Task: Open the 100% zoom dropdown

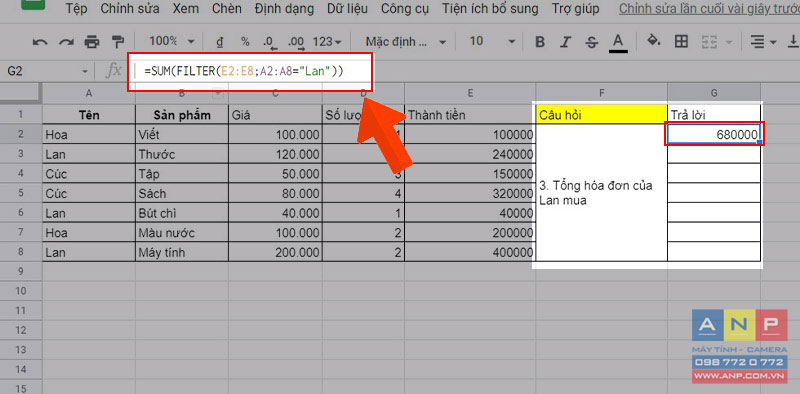Action: click(x=172, y=41)
